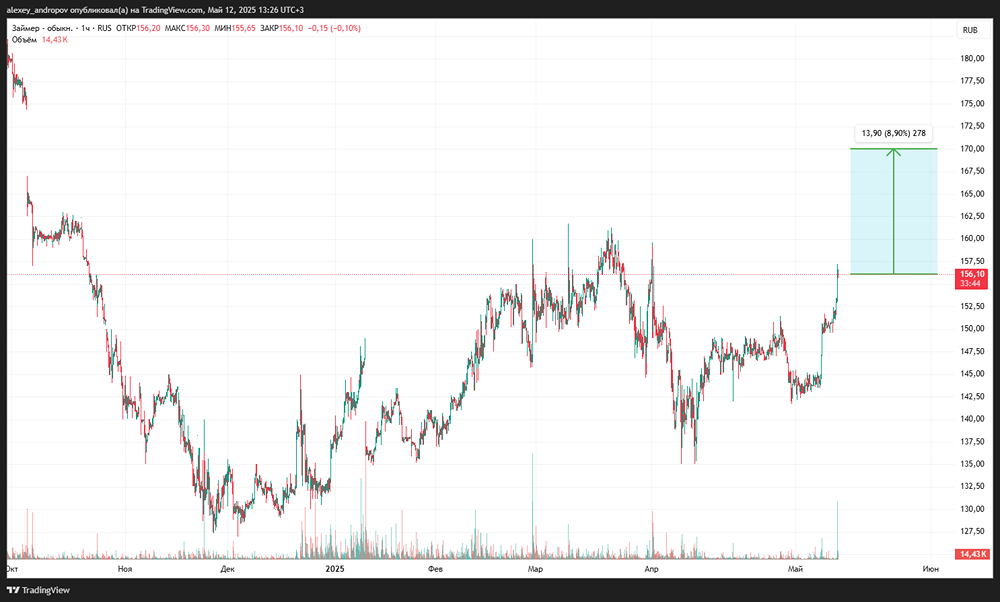Viewport: 1000px width, 602px height.
Task: Click the 33:44 bar countdown timer
Action: 971,284
